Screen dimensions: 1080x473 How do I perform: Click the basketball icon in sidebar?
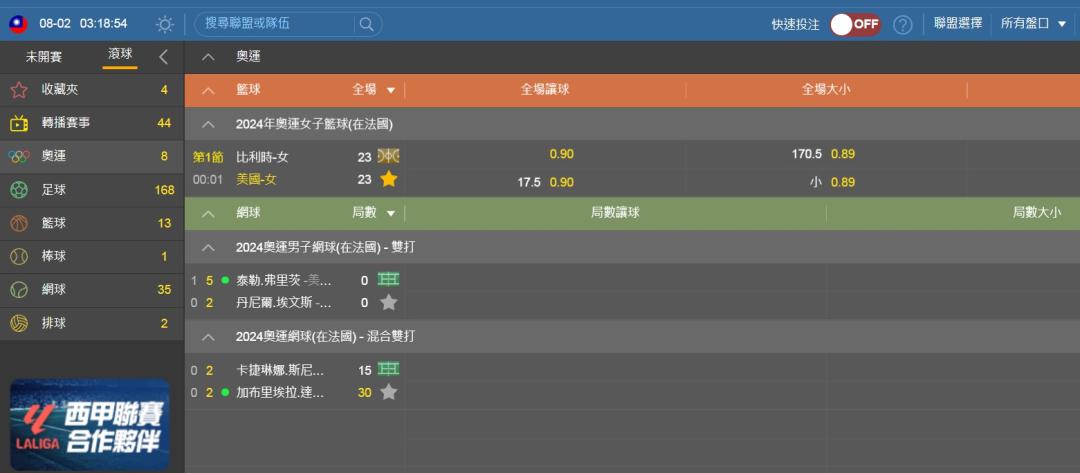pyautogui.click(x=19, y=223)
